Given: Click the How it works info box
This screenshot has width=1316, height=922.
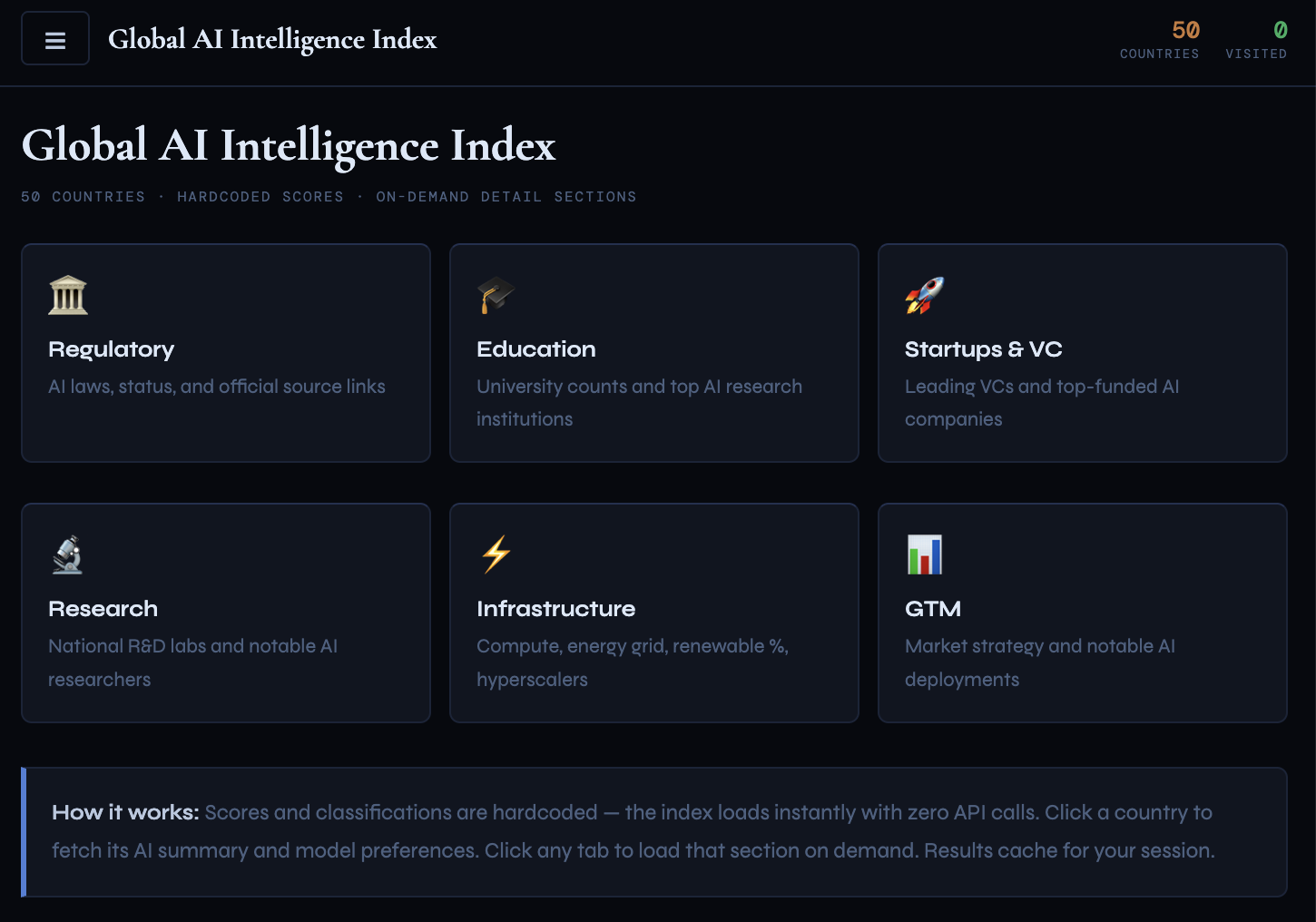Looking at the screenshot, I should tap(654, 832).
